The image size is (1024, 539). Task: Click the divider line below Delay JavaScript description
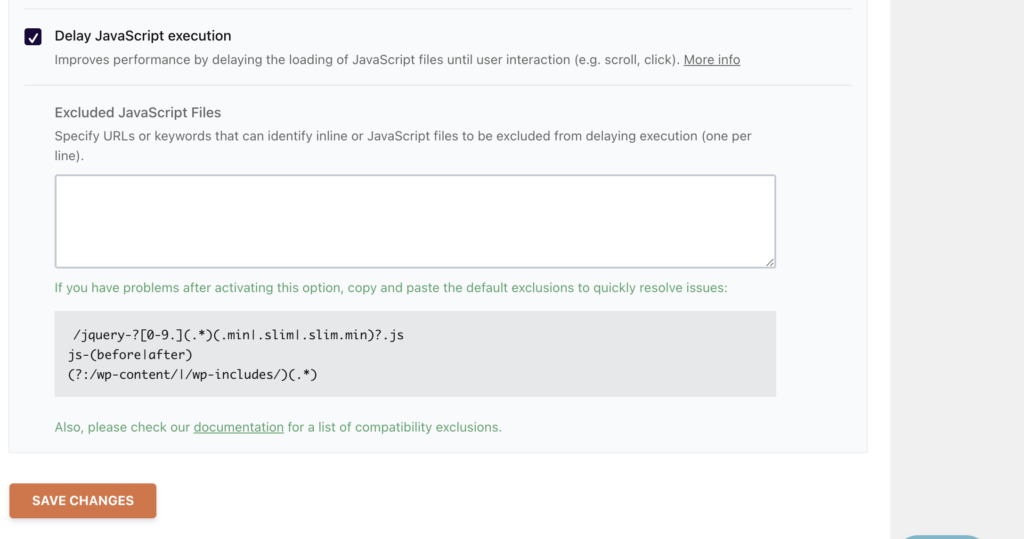pyautogui.click(x=438, y=85)
